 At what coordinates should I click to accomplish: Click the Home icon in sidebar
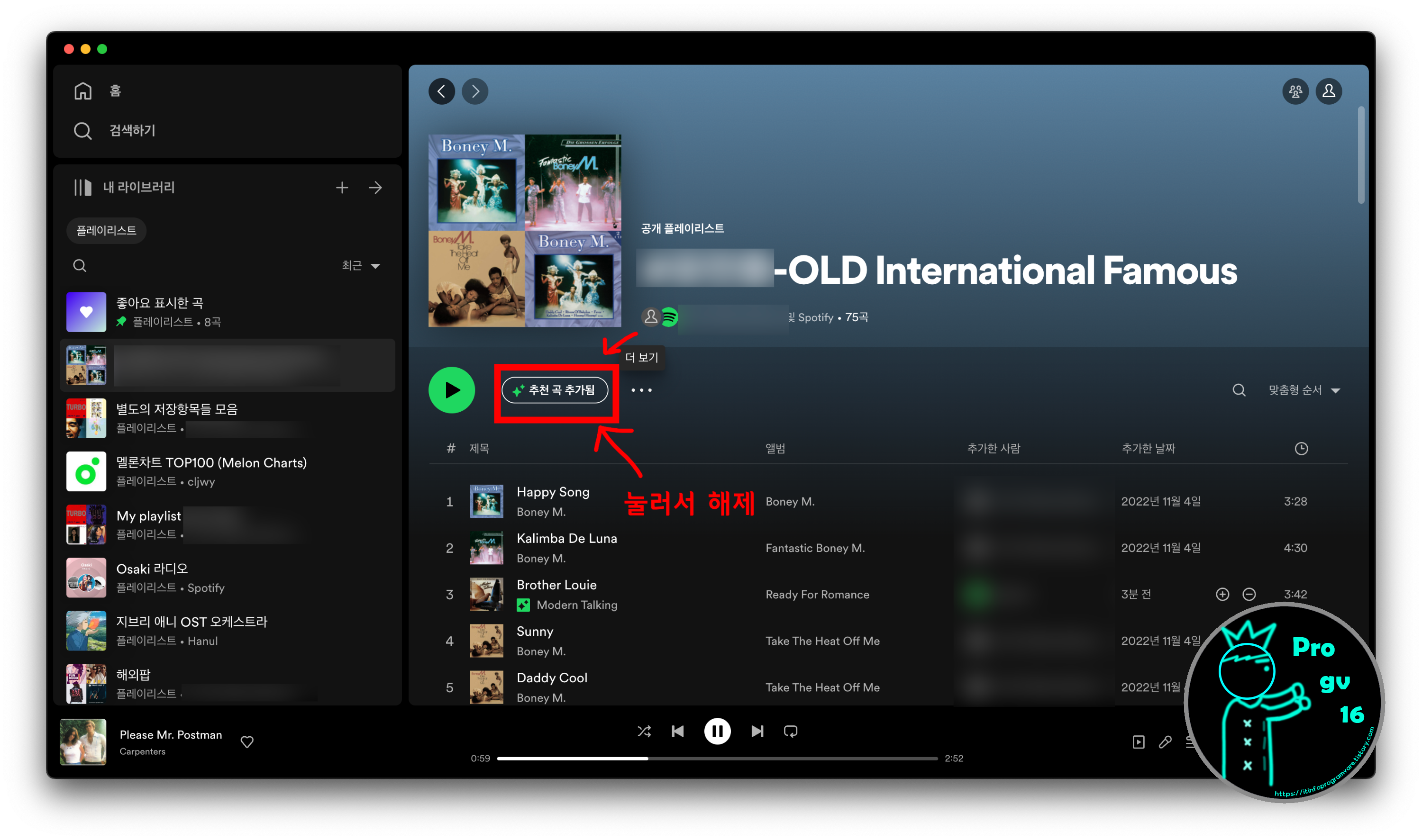point(82,90)
